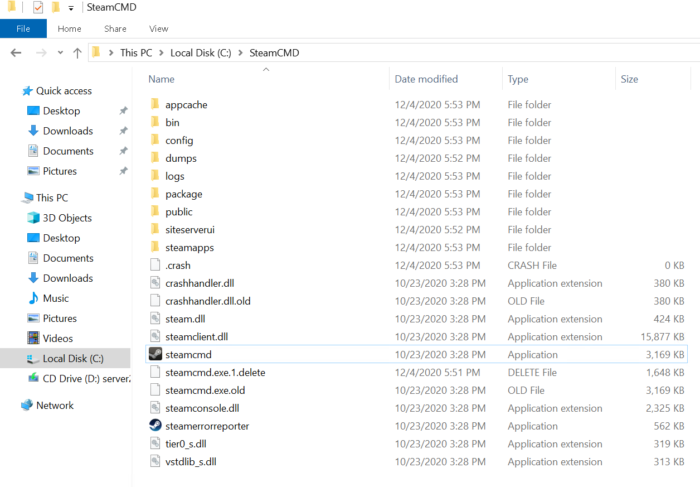Click the steamcmd application icon
The width and height of the screenshot is (700, 487).
click(155, 354)
